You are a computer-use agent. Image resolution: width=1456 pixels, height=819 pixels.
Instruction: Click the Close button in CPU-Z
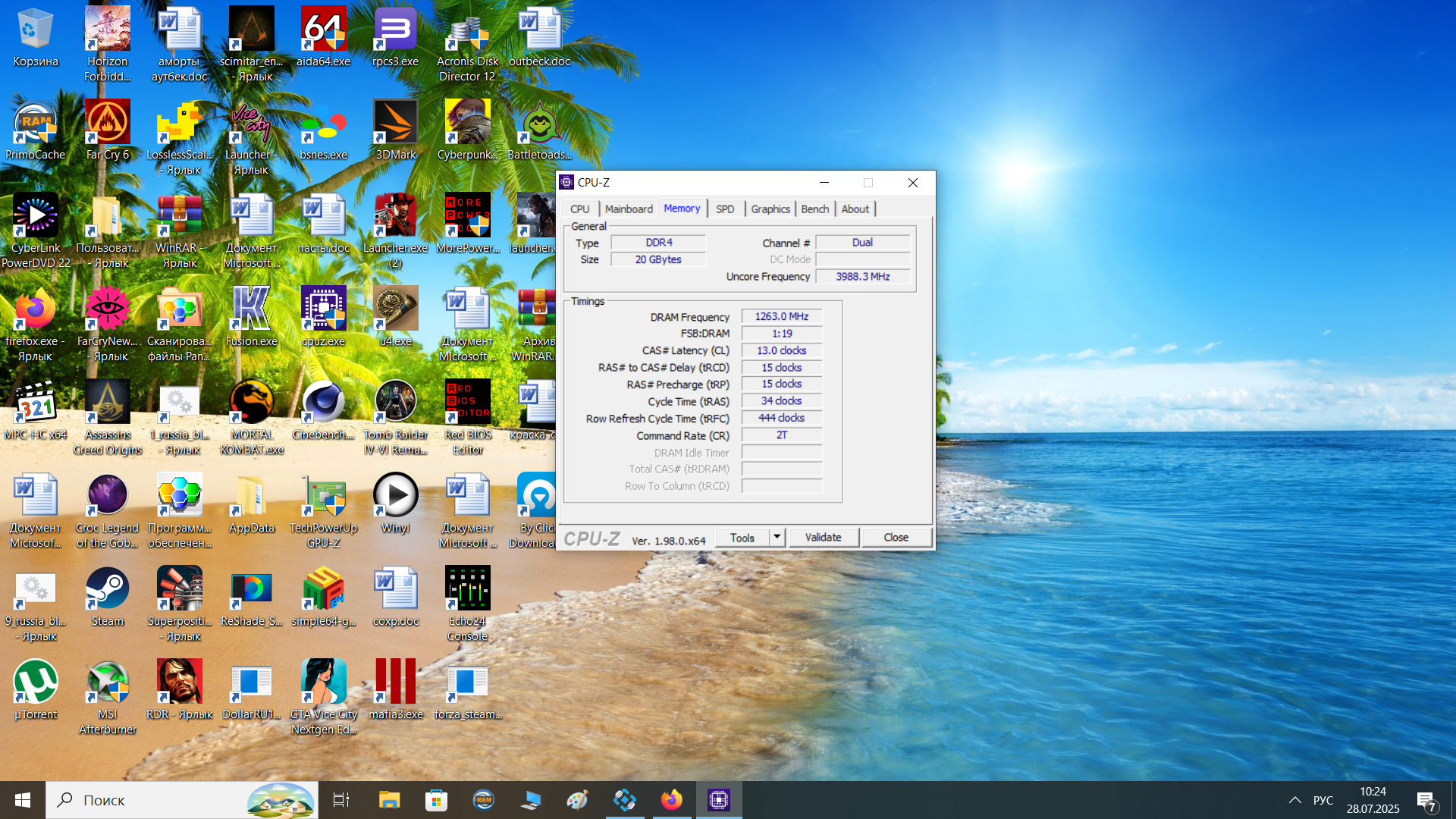tap(896, 537)
